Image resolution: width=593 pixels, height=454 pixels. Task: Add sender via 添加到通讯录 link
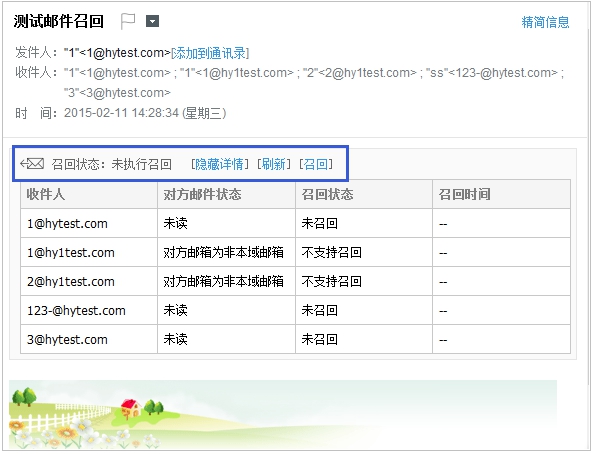210,53
